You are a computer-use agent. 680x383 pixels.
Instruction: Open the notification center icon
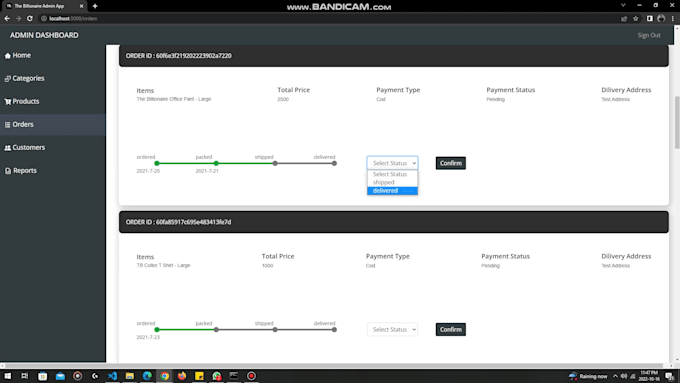(x=670, y=376)
